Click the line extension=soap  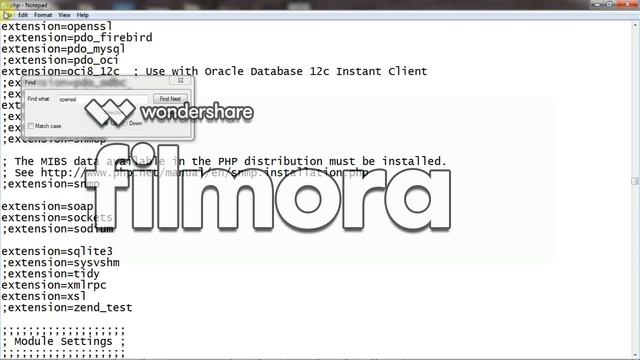[47, 207]
